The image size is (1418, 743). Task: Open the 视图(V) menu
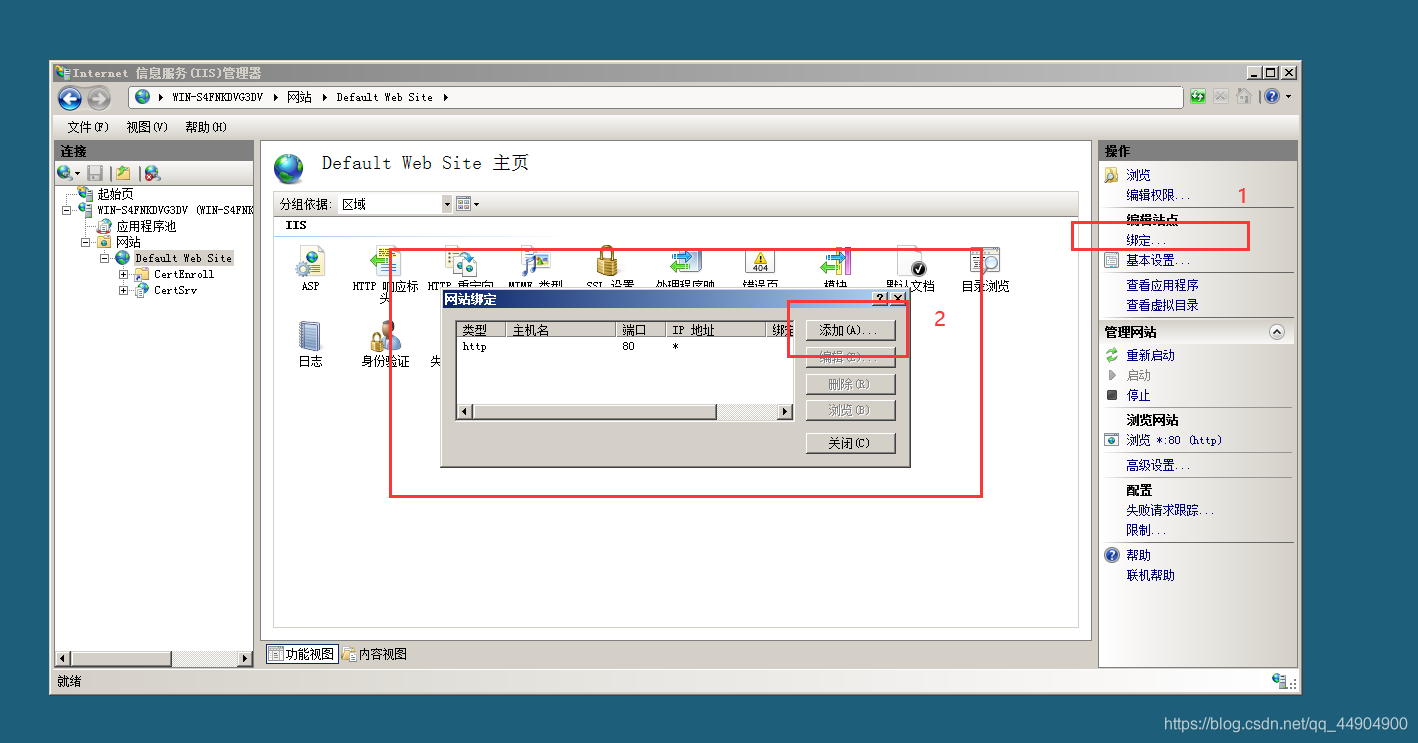coord(147,127)
